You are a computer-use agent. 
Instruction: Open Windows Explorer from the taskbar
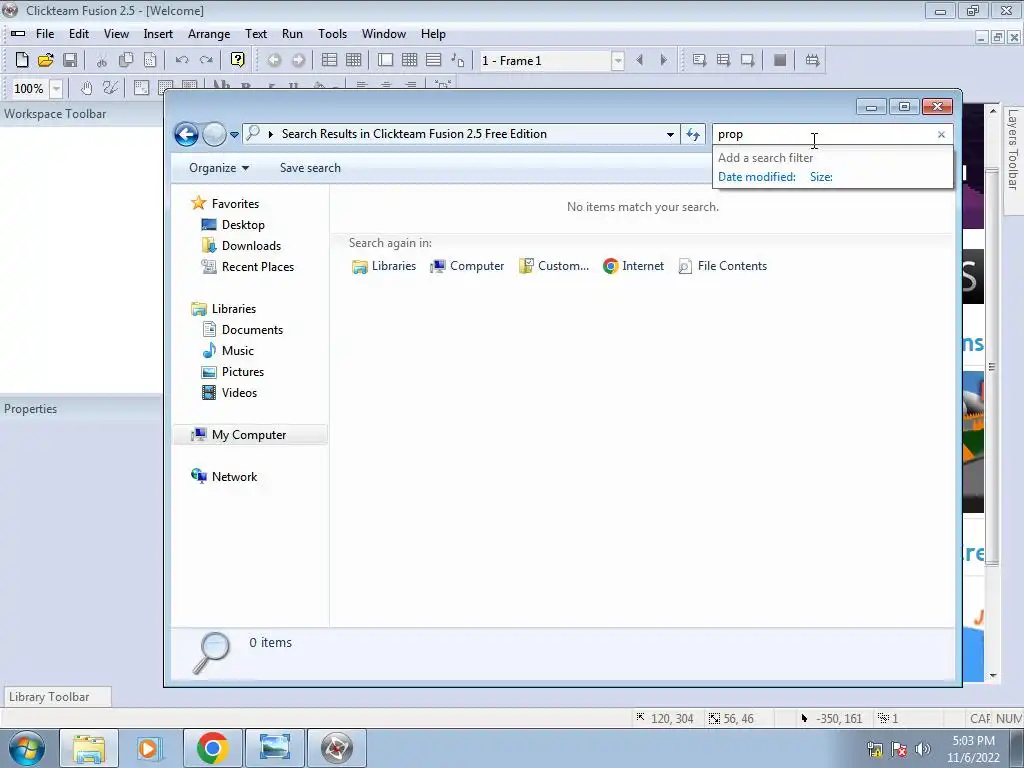pos(89,748)
